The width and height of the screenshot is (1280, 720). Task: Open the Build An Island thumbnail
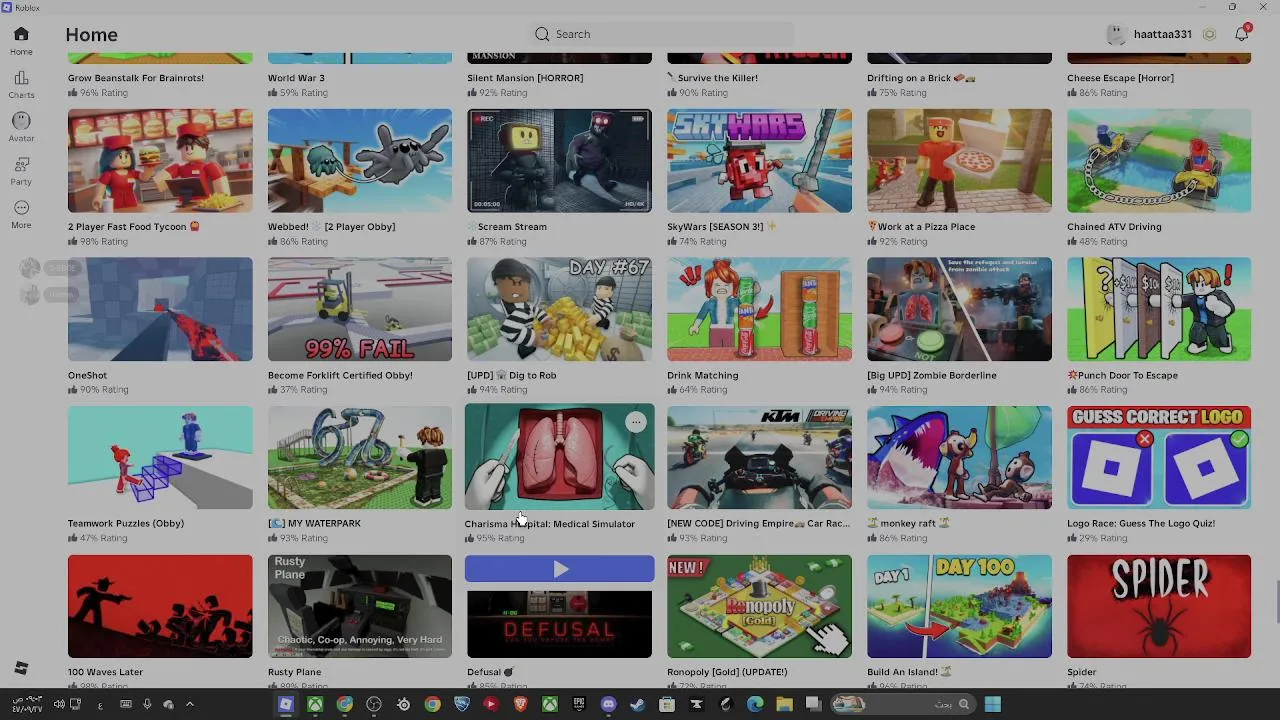coord(959,606)
